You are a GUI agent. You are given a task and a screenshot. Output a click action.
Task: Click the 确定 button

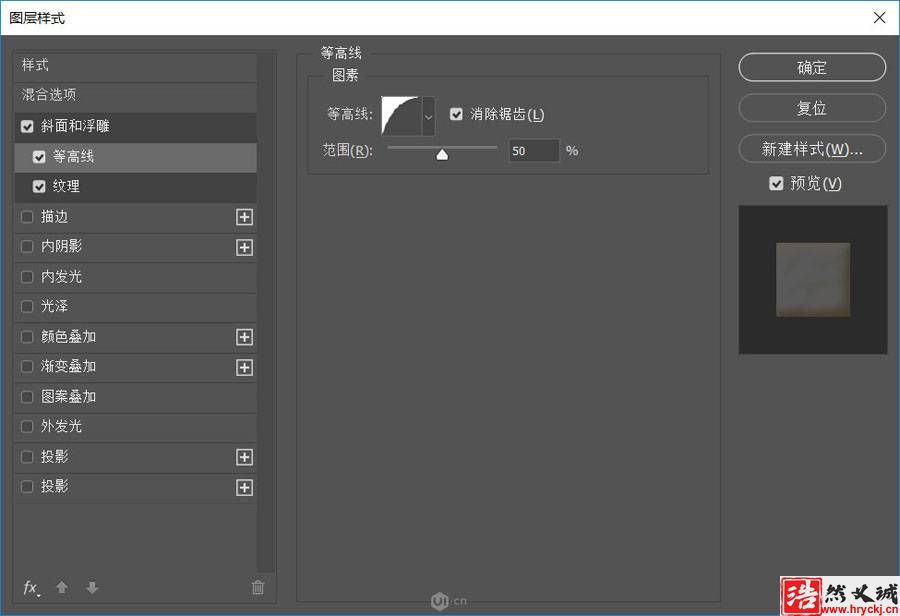(812, 68)
